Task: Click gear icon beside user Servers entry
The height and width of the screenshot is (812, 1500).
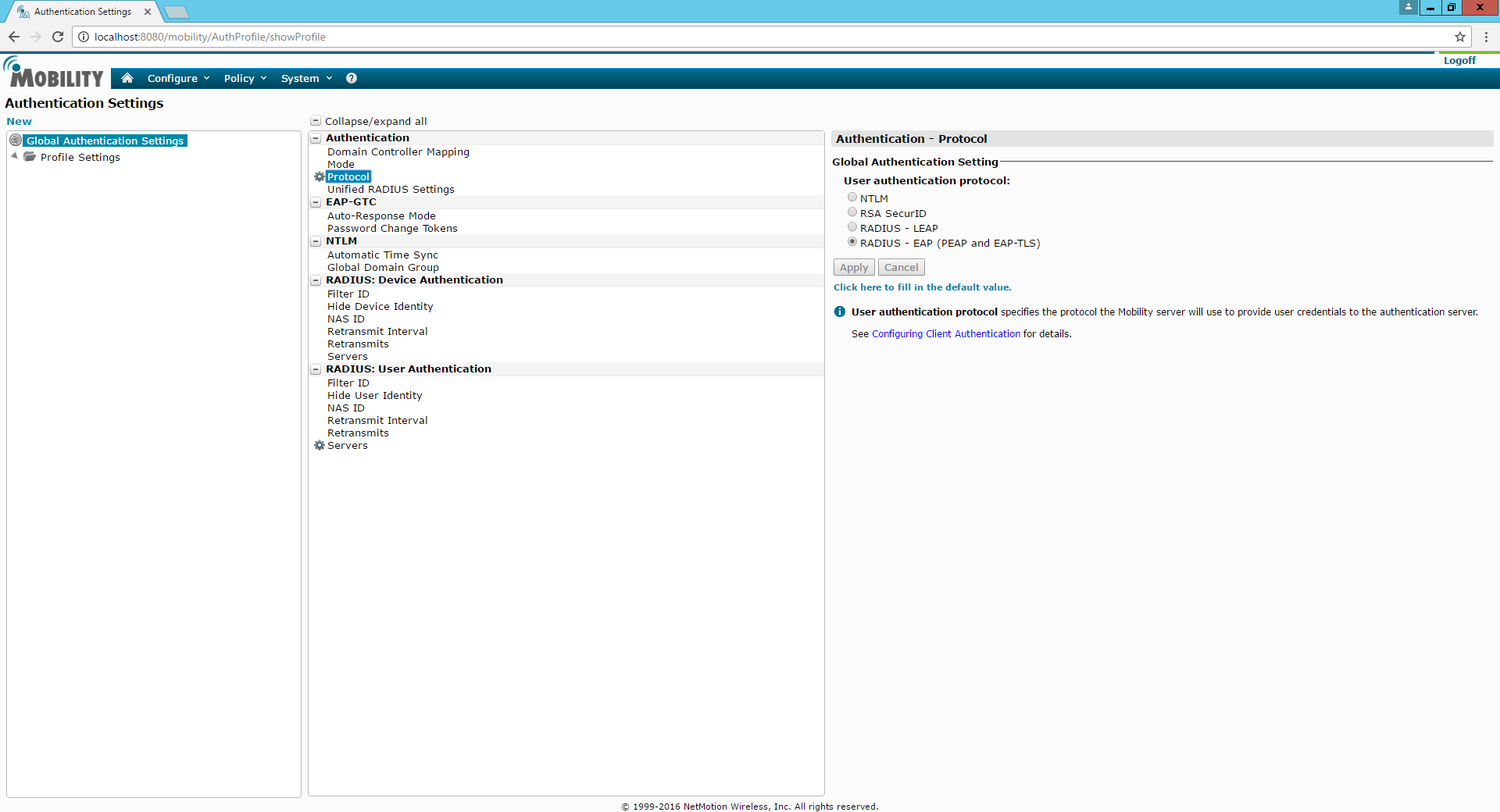Action: 319,446
